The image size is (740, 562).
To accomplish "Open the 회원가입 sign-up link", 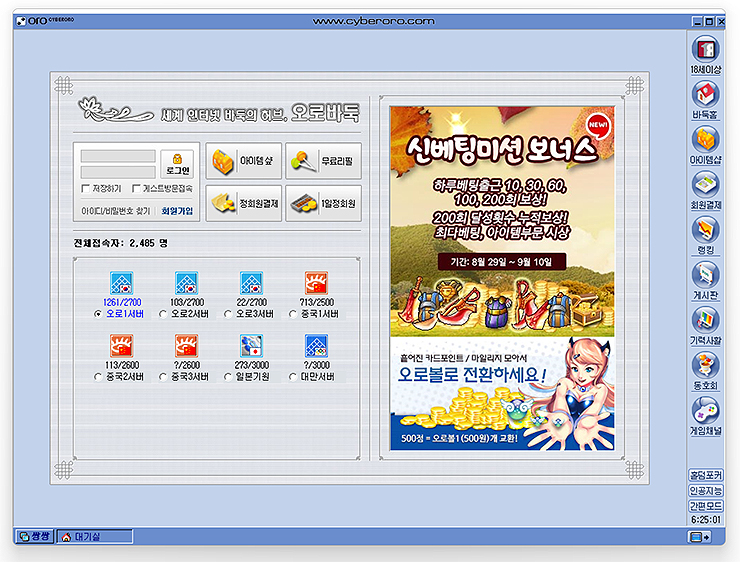I will (x=177, y=211).
